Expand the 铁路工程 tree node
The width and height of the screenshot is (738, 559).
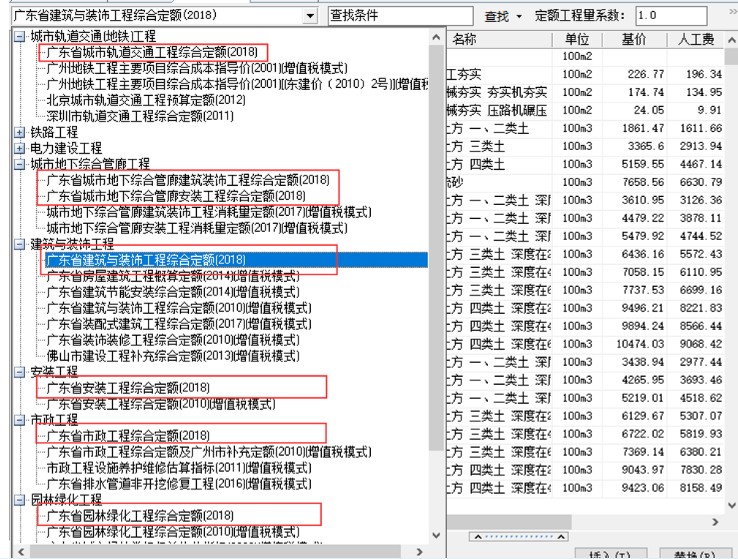click(x=19, y=132)
